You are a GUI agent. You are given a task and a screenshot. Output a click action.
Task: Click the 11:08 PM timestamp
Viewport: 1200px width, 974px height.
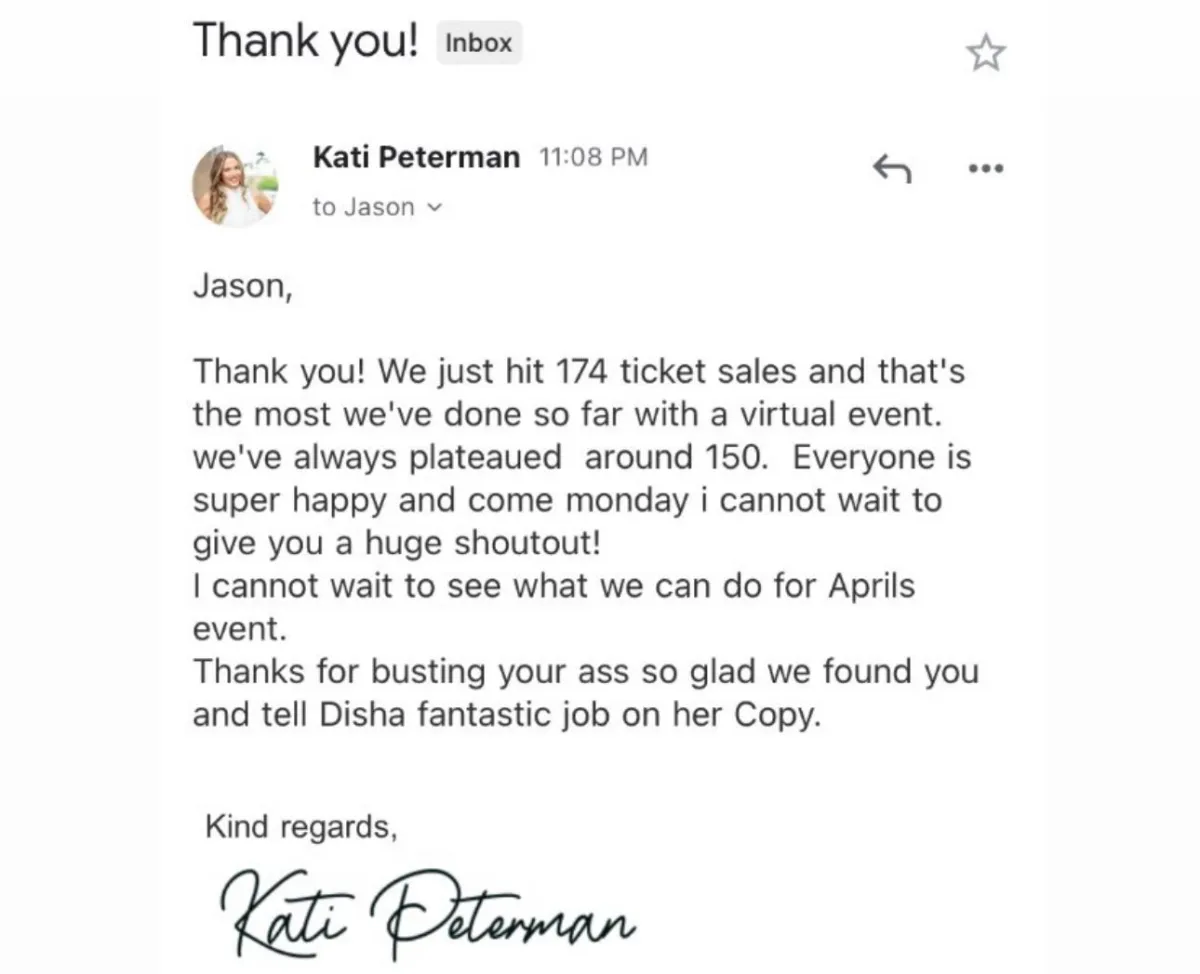click(x=593, y=157)
